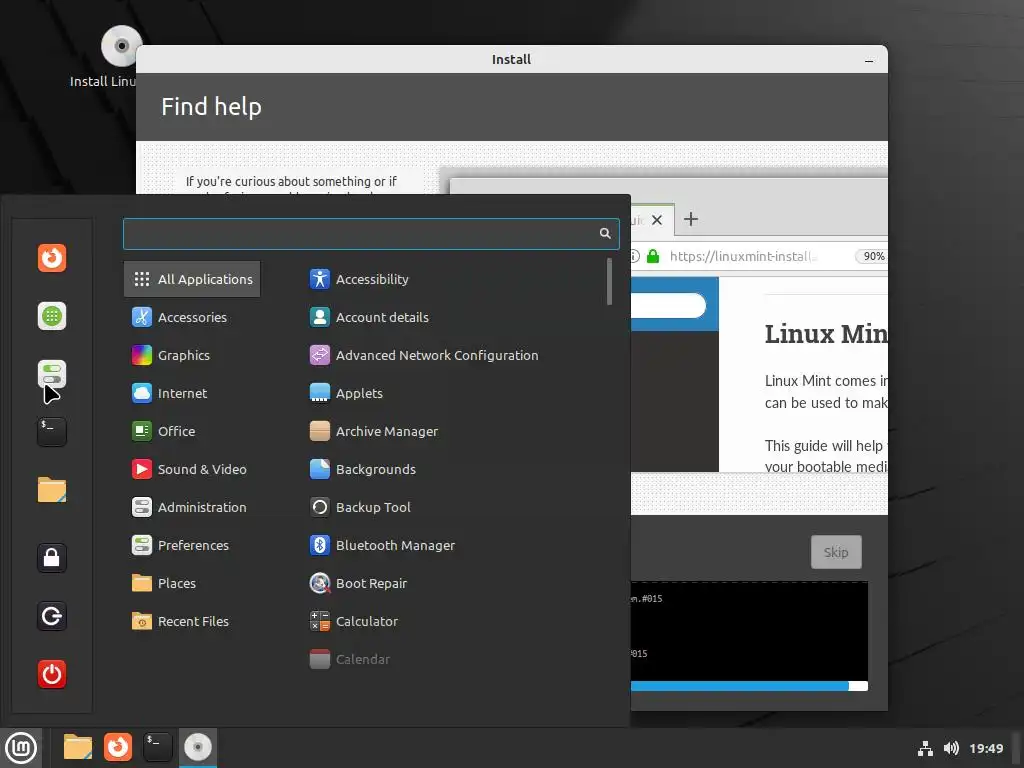Viewport: 1024px width, 768px height.
Task: Click the search field in the application menu
Action: [371, 234]
